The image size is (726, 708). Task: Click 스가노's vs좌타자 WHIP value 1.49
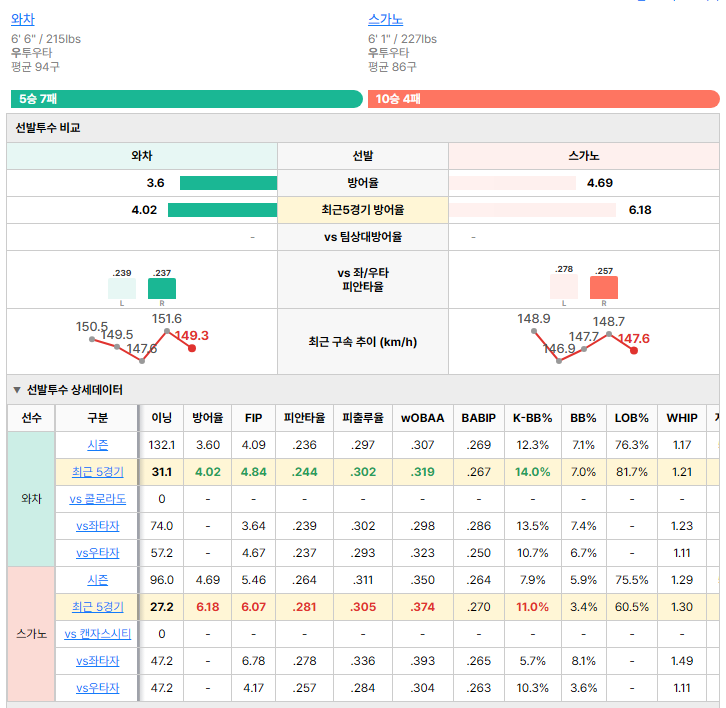(682, 661)
